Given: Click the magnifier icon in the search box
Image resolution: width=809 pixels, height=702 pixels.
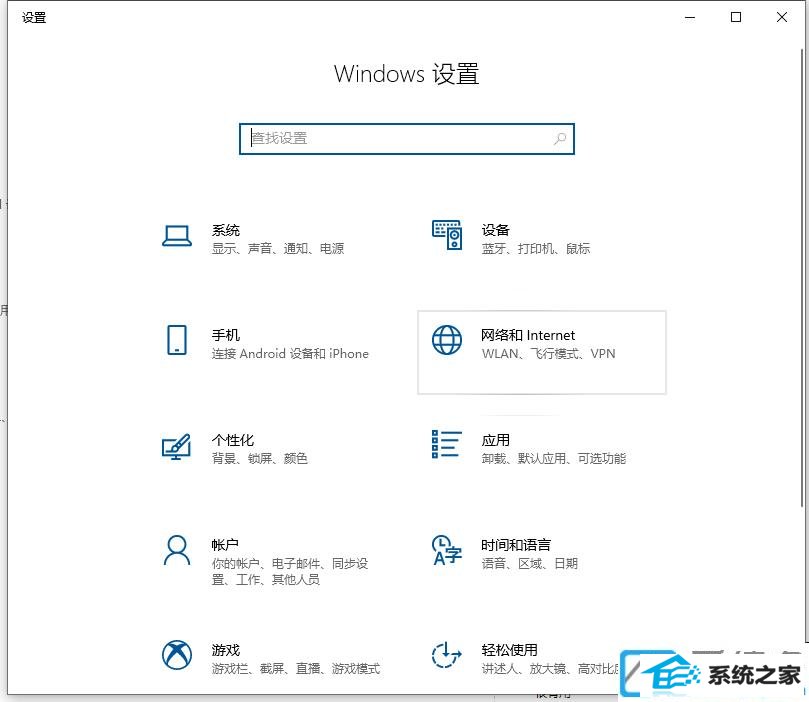Looking at the screenshot, I should point(560,138).
